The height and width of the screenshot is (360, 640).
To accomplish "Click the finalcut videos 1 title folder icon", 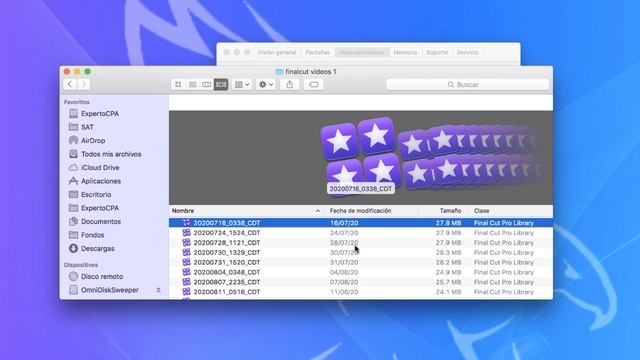I will (279, 72).
